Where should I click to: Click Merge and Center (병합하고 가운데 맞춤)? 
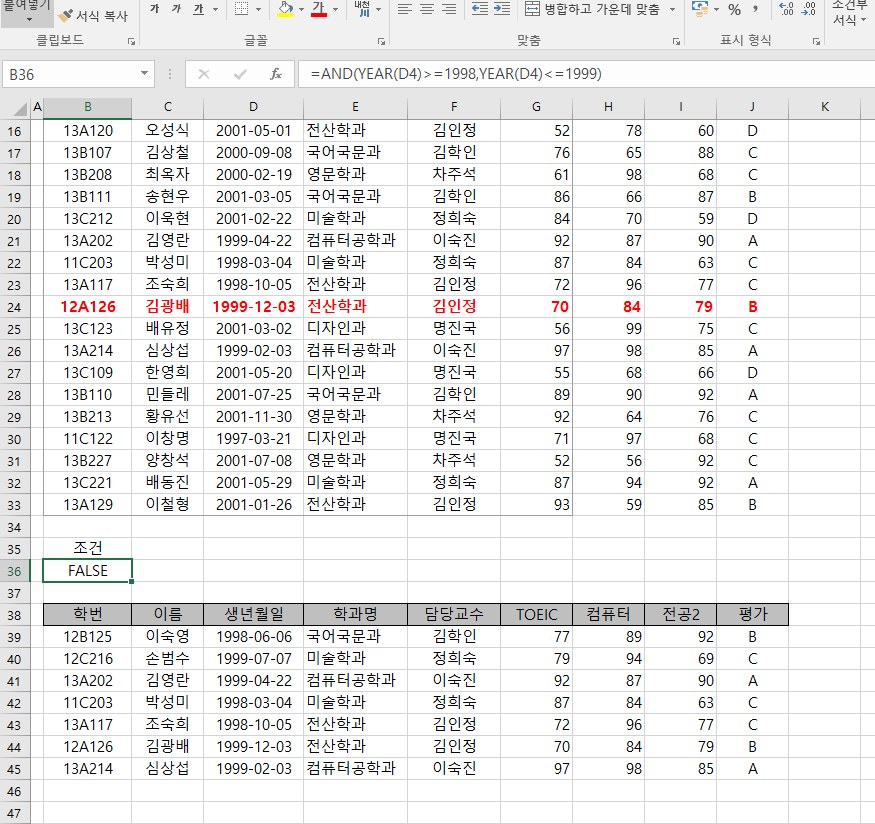pos(592,9)
